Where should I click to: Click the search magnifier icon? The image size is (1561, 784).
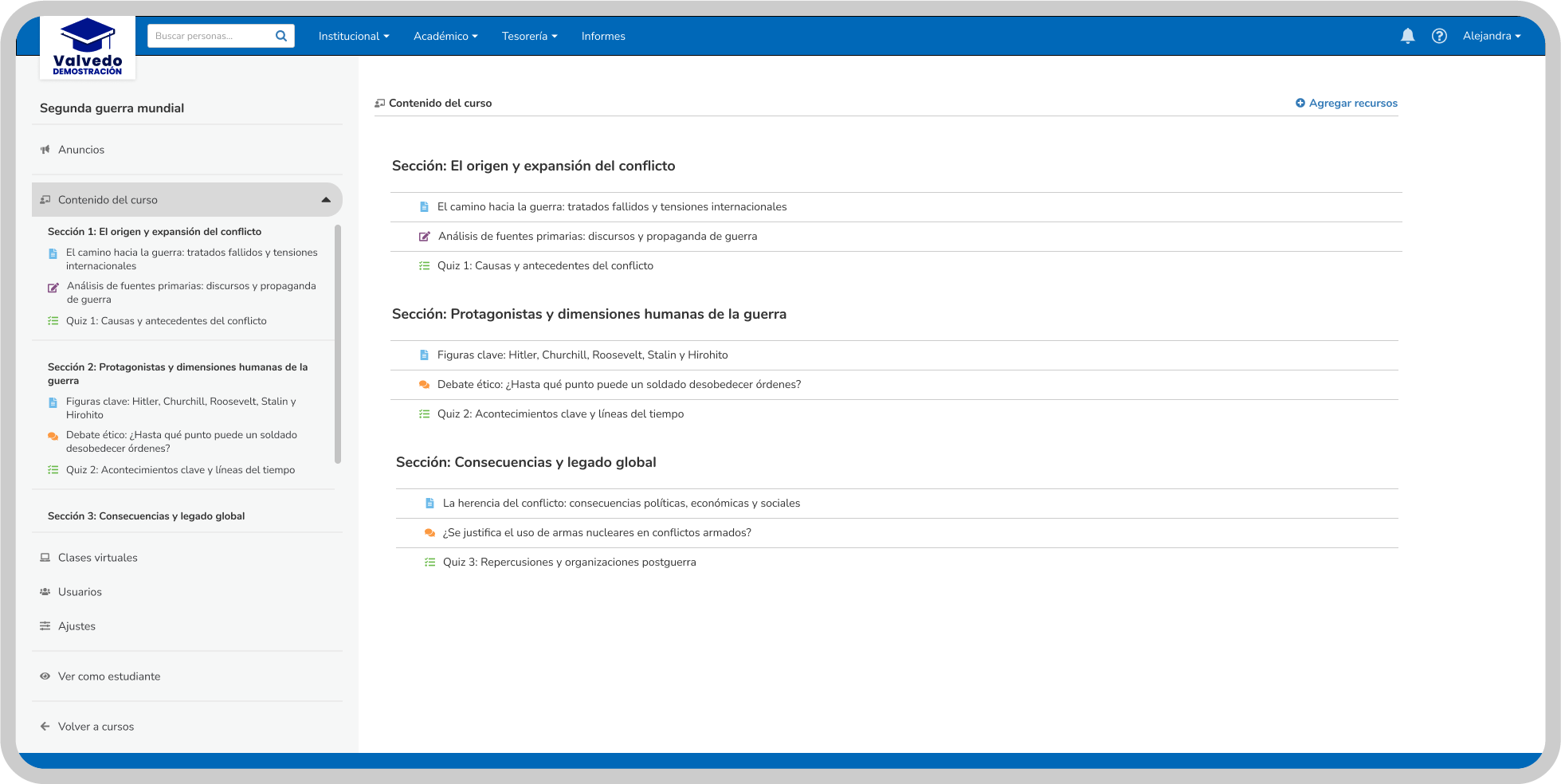click(280, 36)
